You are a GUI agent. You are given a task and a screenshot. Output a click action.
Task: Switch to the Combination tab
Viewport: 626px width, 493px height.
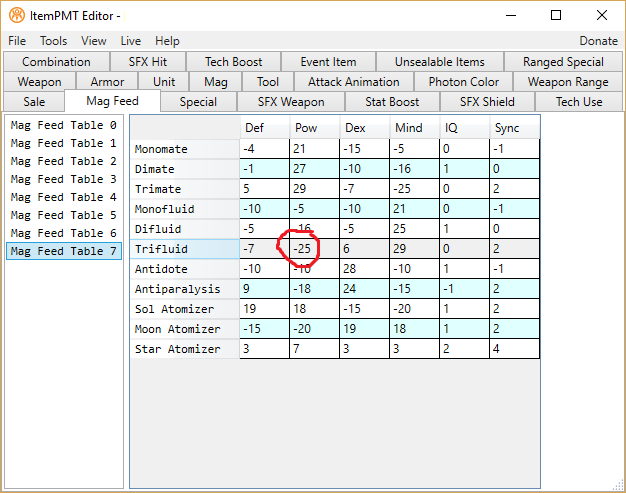point(56,62)
